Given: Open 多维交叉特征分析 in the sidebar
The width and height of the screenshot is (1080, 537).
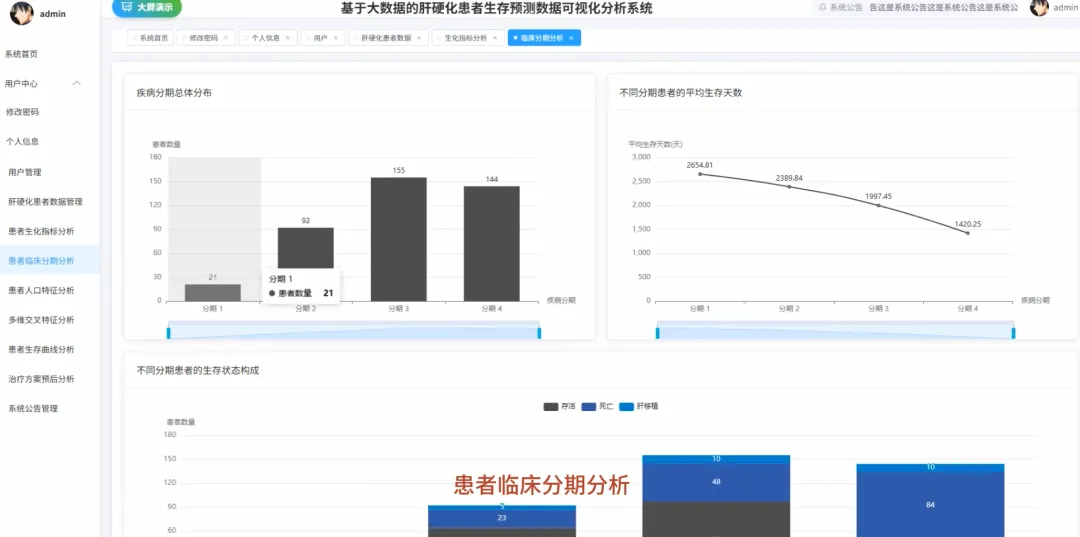Looking at the screenshot, I should [x=50, y=320].
